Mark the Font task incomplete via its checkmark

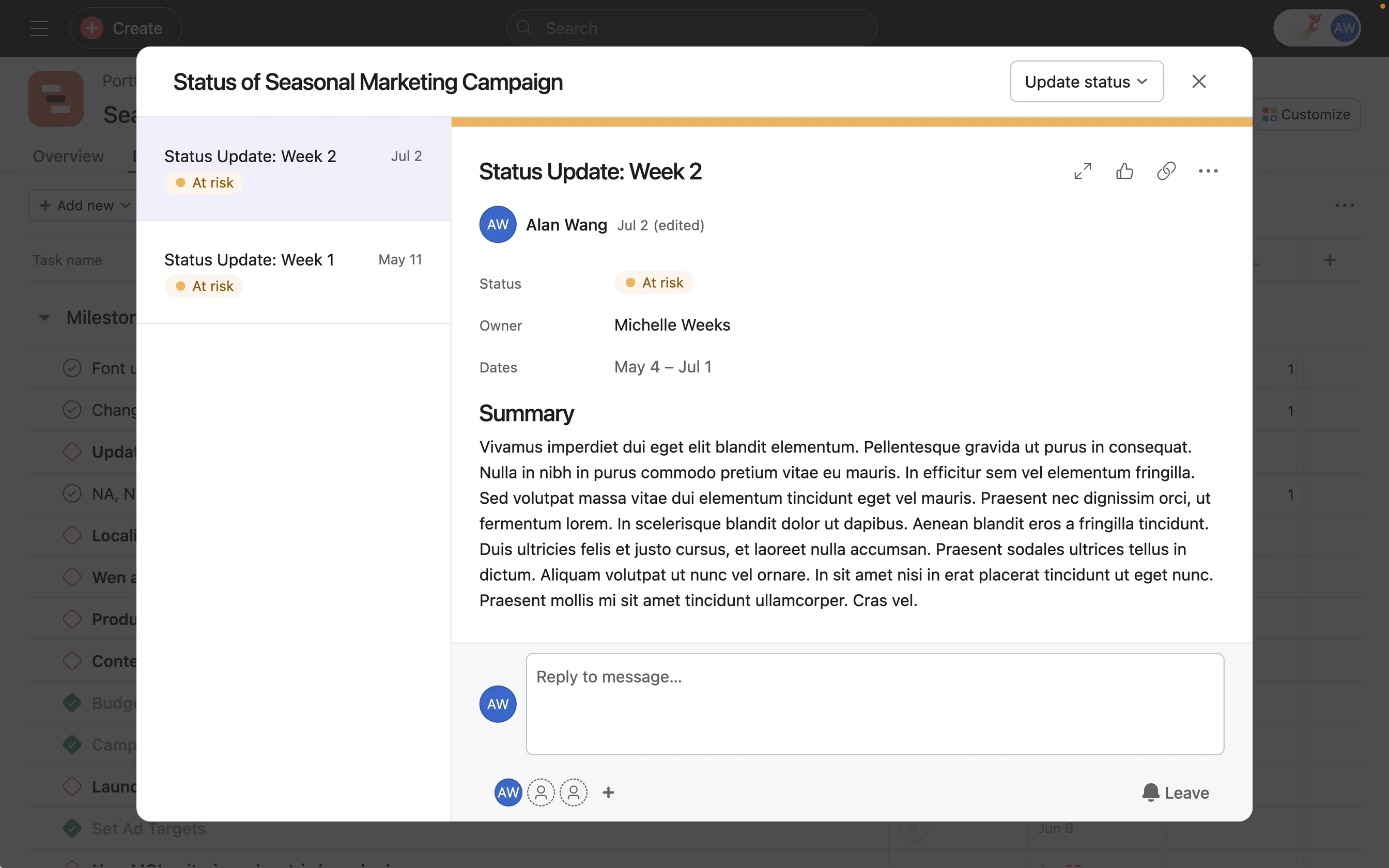click(x=71, y=368)
